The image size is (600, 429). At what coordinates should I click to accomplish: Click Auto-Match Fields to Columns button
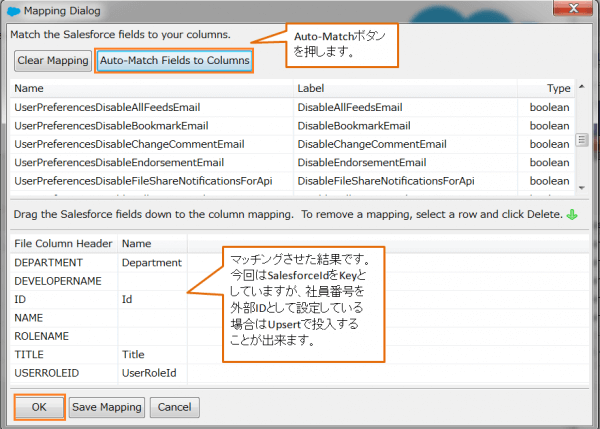click(x=174, y=60)
